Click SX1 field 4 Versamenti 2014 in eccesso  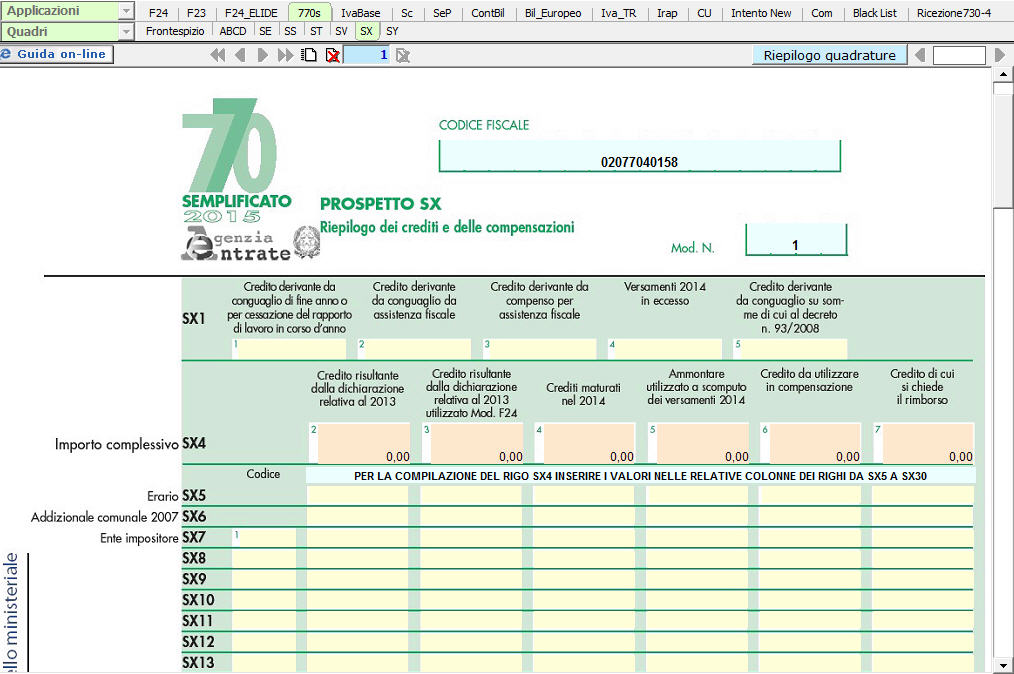tap(665, 349)
